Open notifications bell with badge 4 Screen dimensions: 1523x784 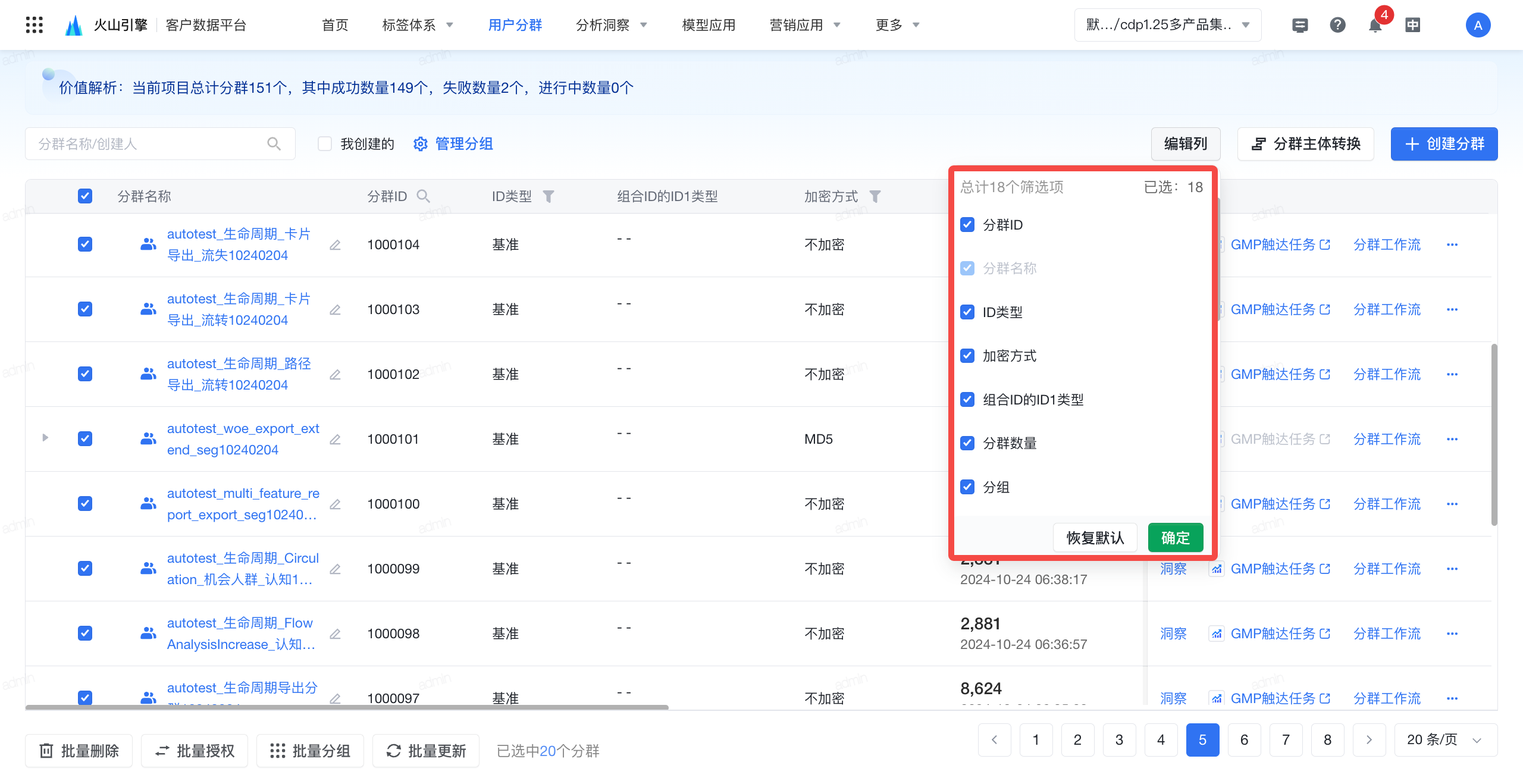pyautogui.click(x=1375, y=25)
